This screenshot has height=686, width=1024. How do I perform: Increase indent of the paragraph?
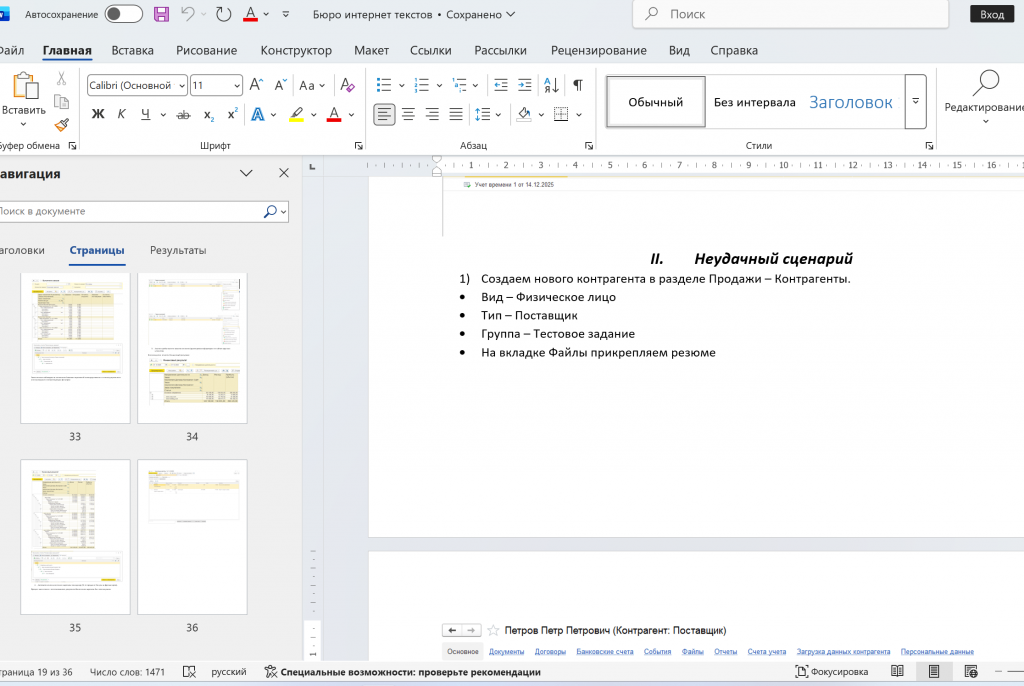(x=525, y=85)
